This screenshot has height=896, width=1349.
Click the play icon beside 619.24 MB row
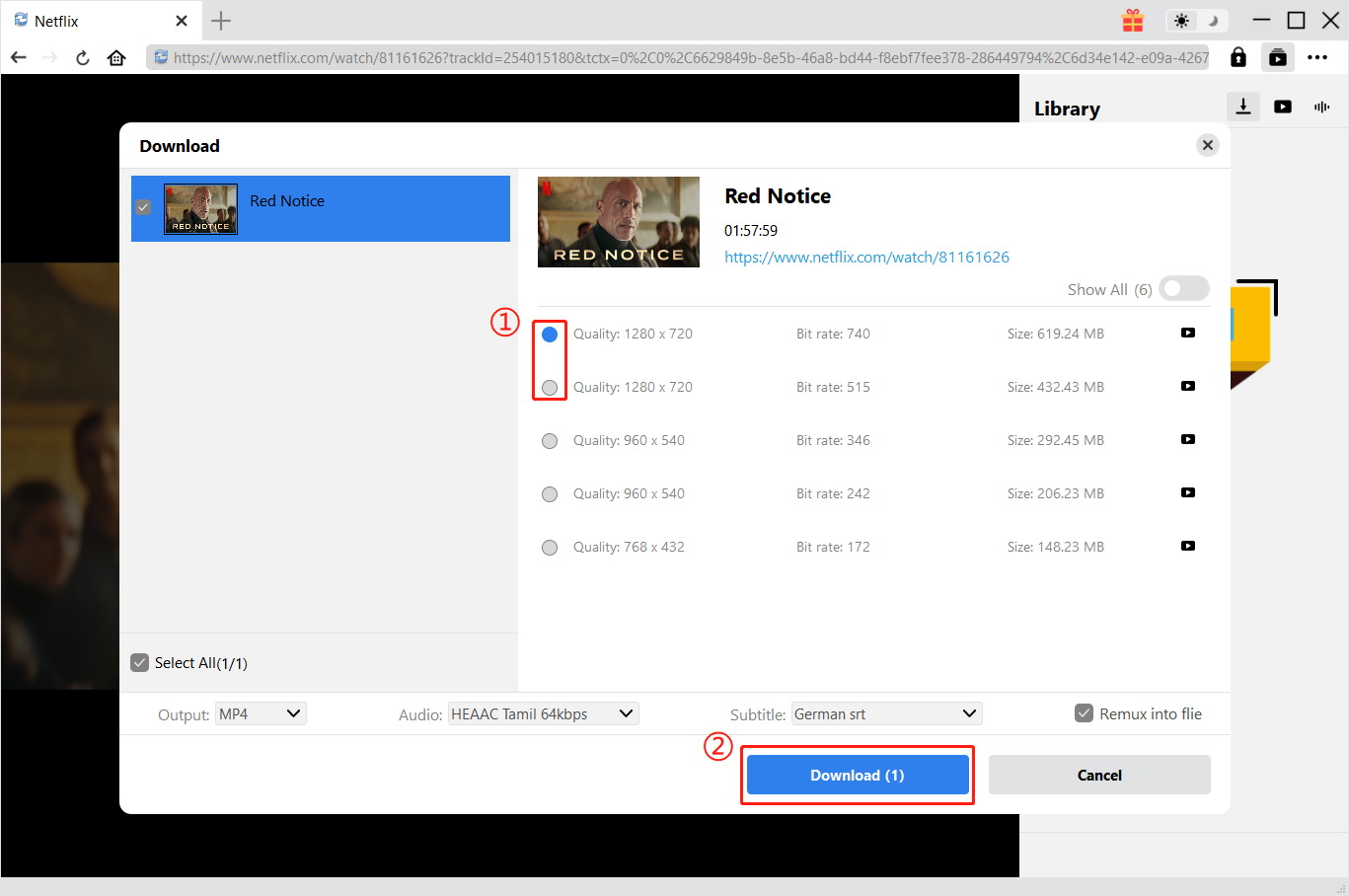coord(1188,334)
